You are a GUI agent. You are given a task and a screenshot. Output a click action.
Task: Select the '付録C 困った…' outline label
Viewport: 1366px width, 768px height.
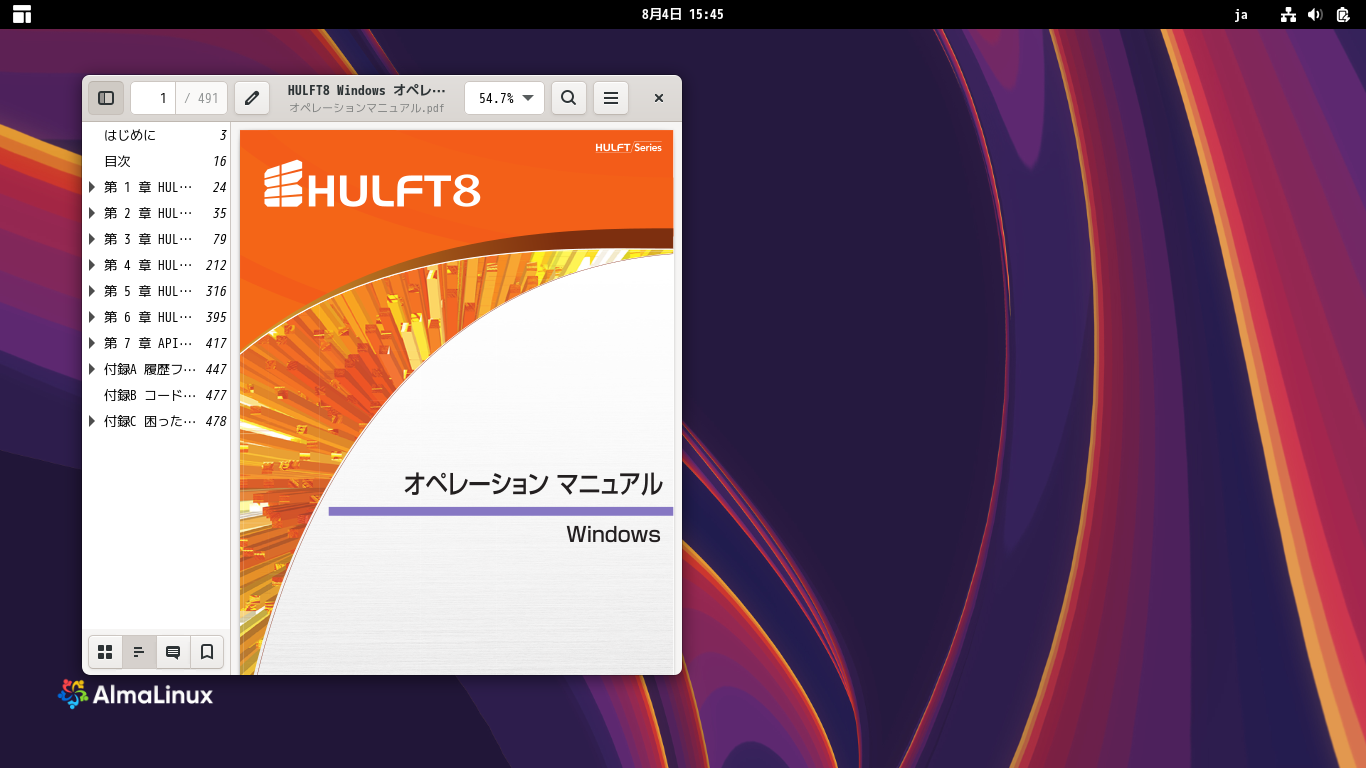(x=150, y=421)
